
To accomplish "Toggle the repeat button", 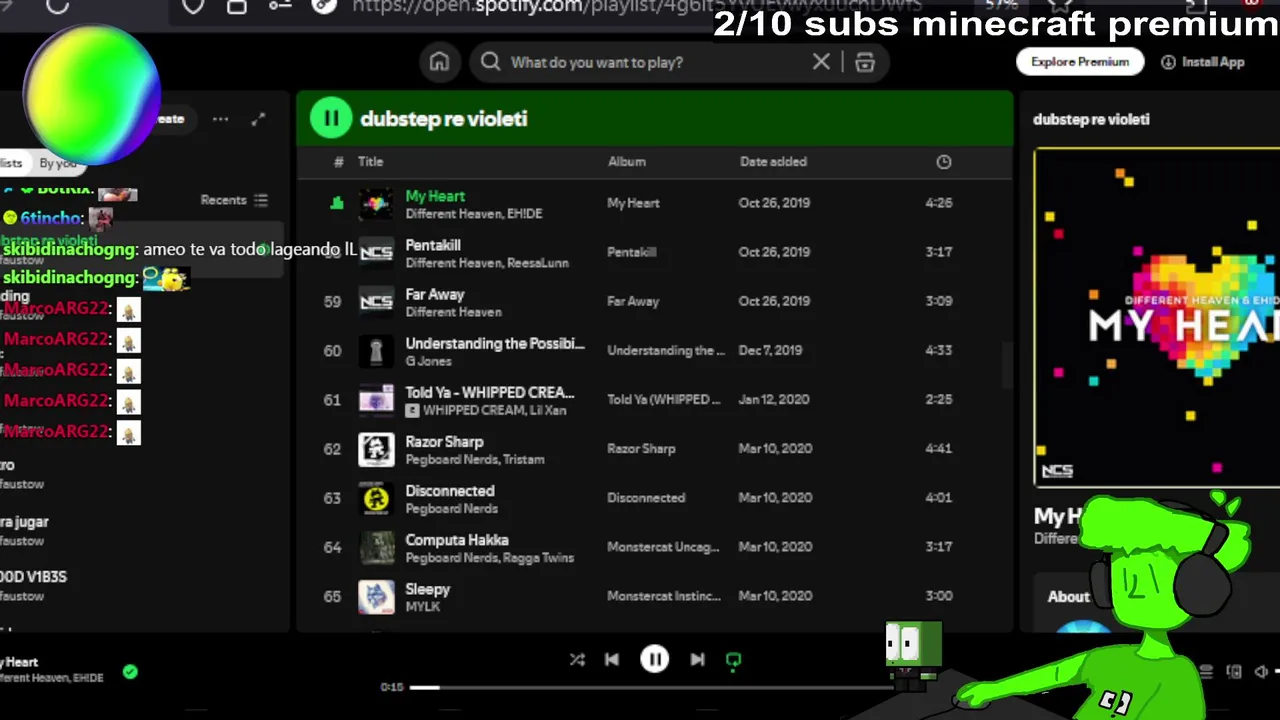I will (x=733, y=660).
